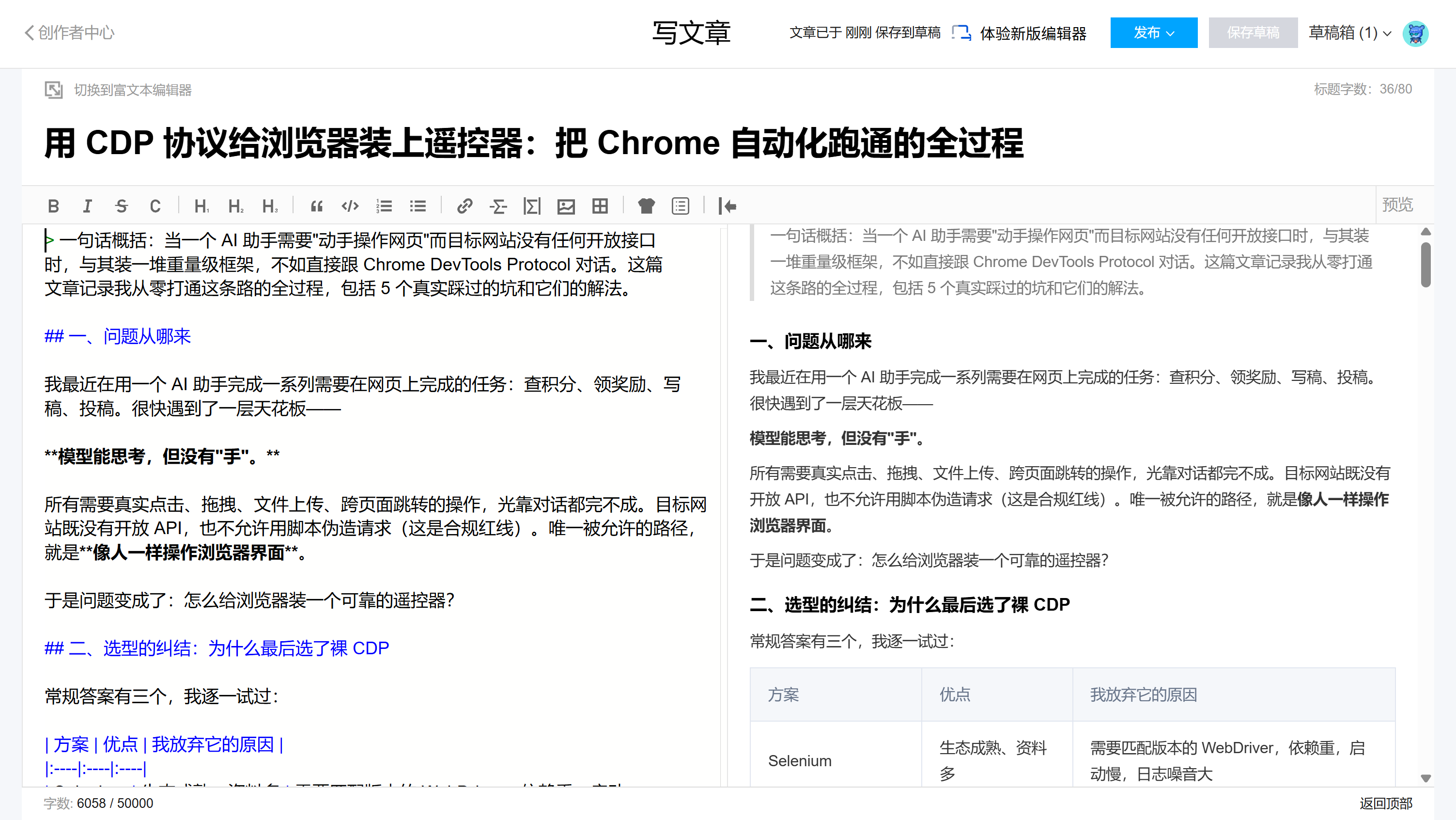Switch to rich text editor 切换到富文本编辑器
The height and width of the screenshot is (820, 1456).
118,90
